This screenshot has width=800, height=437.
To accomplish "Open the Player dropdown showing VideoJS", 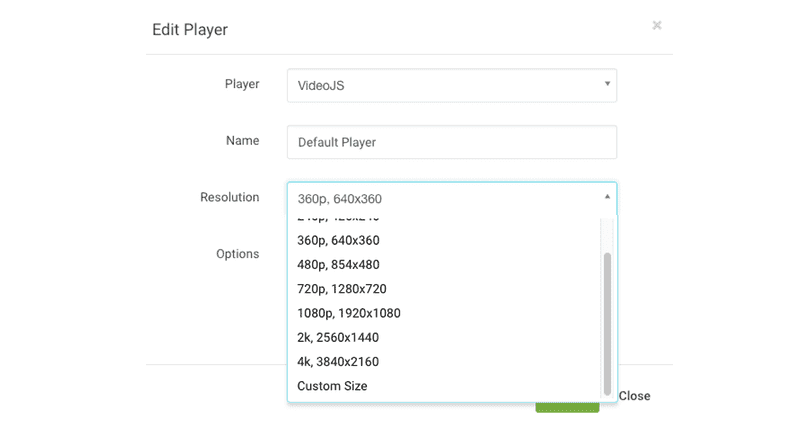I will tap(451, 85).
